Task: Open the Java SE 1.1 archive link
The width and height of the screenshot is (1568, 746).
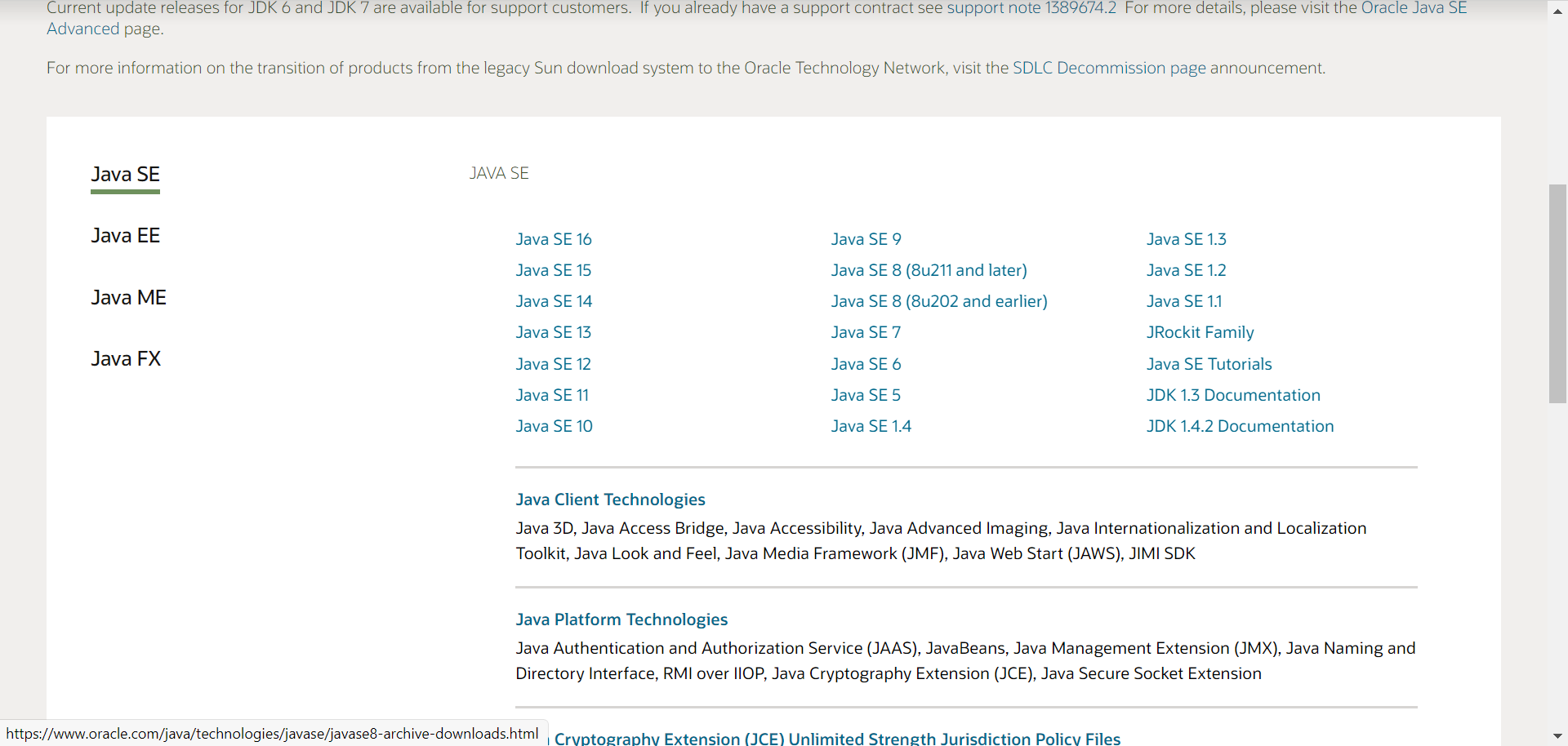Action: coord(1184,301)
